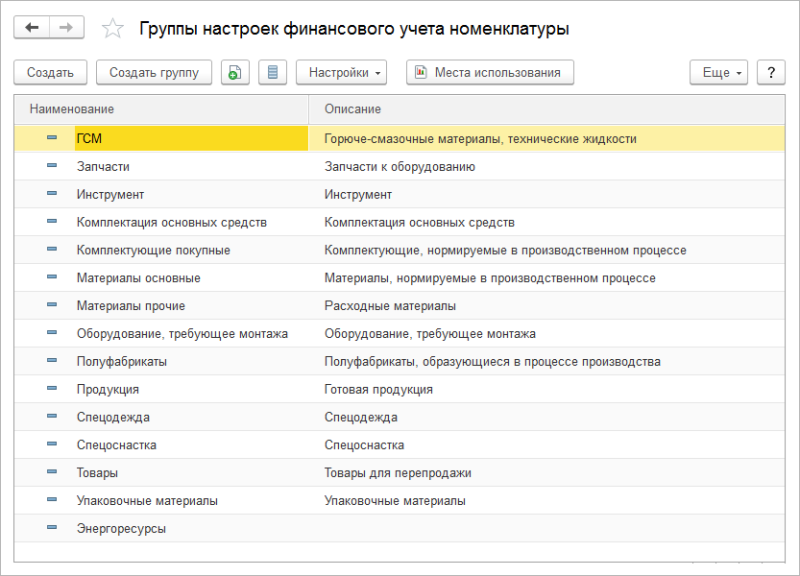
Task: Click the Создать группу button
Action: pyautogui.click(x=154, y=72)
